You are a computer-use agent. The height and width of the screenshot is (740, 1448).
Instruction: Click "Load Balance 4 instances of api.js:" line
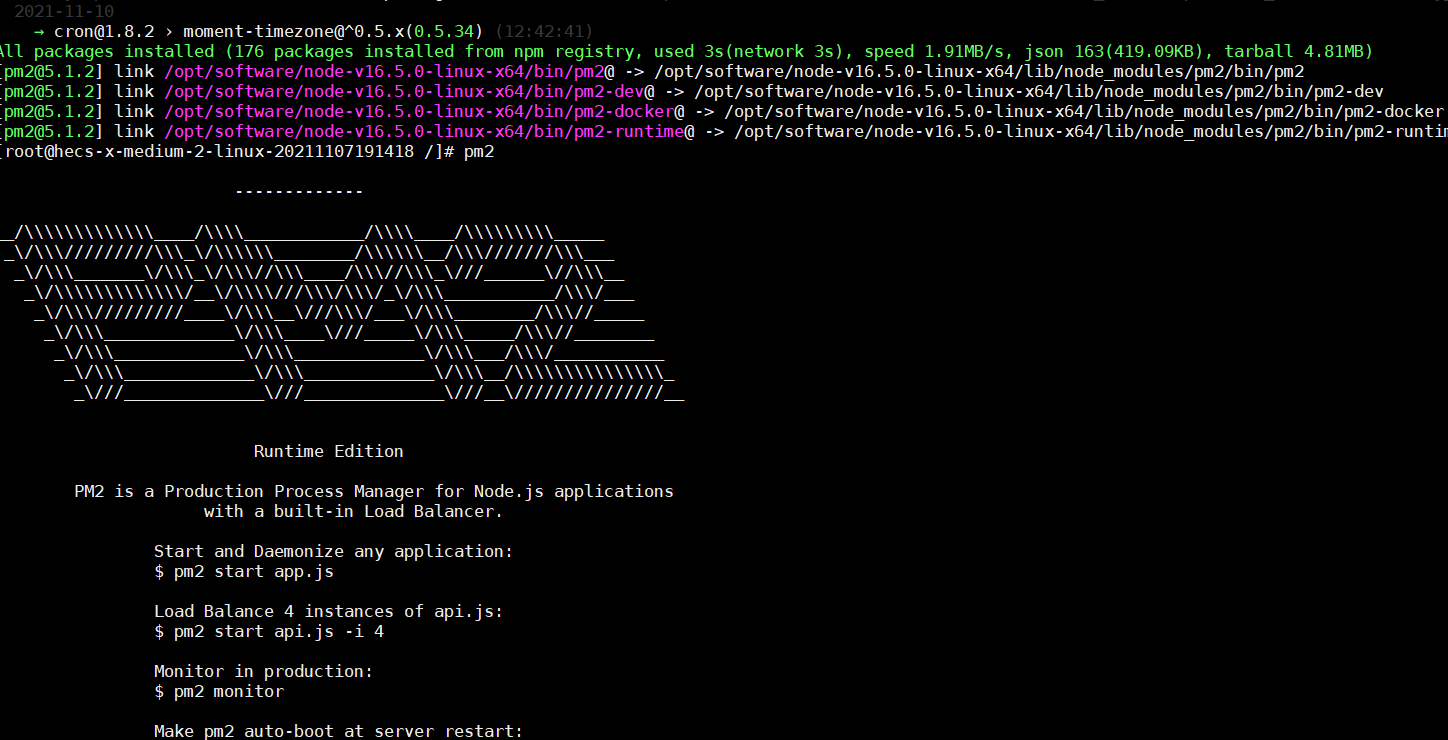pos(328,611)
